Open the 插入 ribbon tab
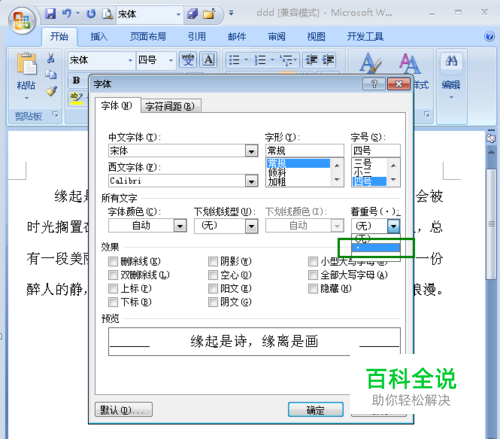500x439 pixels. coord(99,37)
